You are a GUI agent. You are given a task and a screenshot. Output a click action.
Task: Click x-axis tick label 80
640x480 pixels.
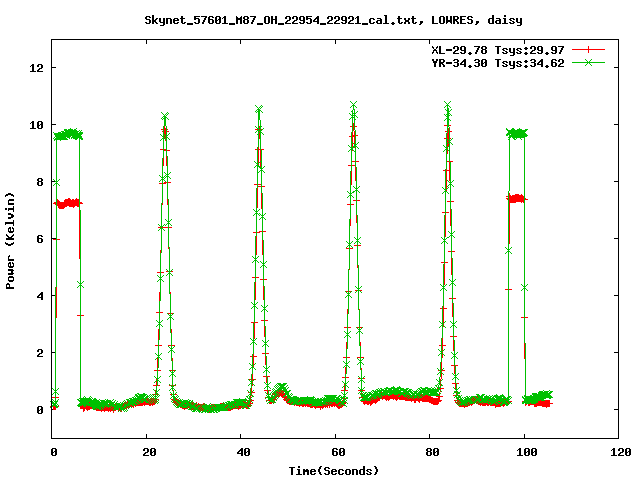[433, 452]
